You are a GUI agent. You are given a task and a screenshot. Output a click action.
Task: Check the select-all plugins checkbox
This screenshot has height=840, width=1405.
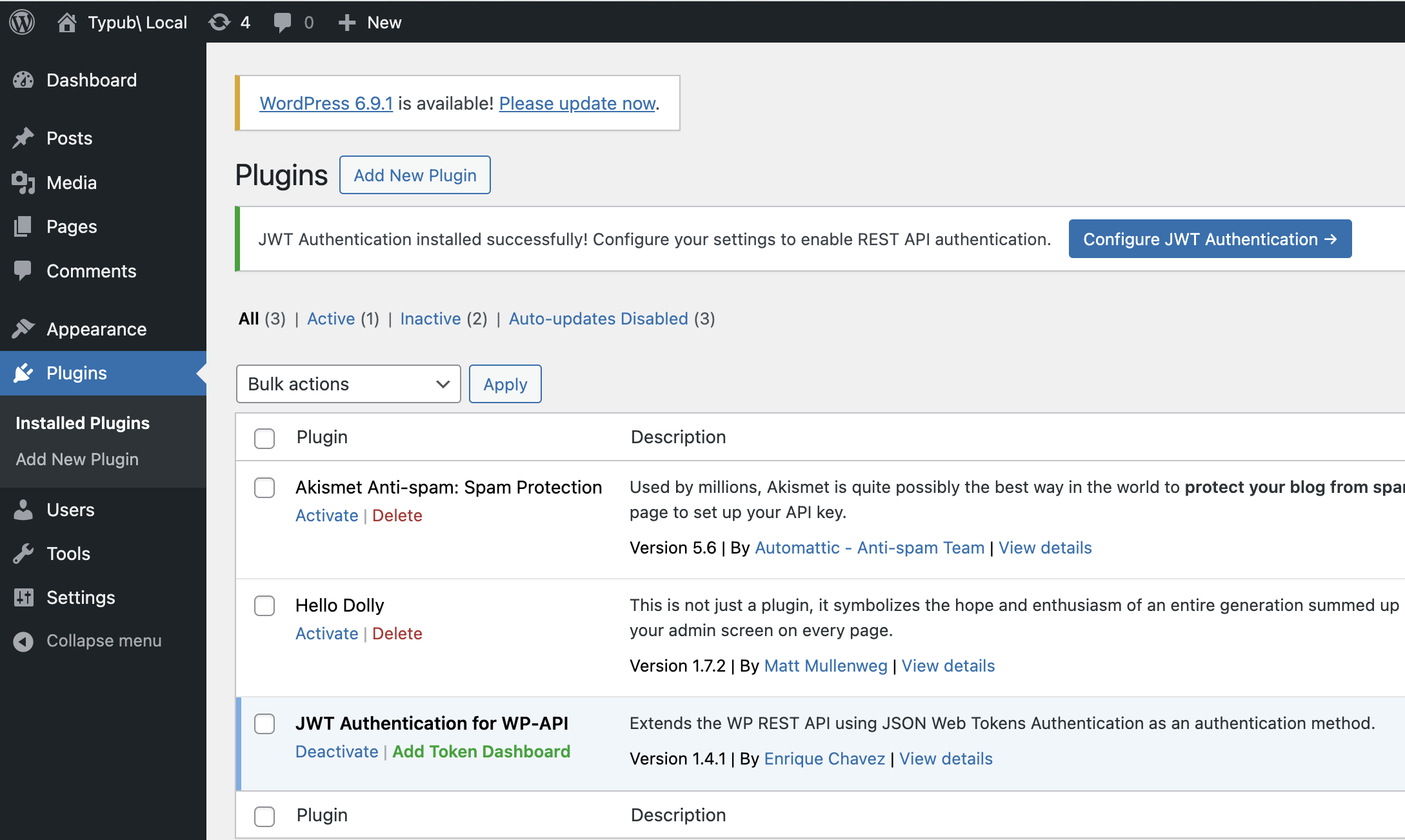(x=264, y=438)
